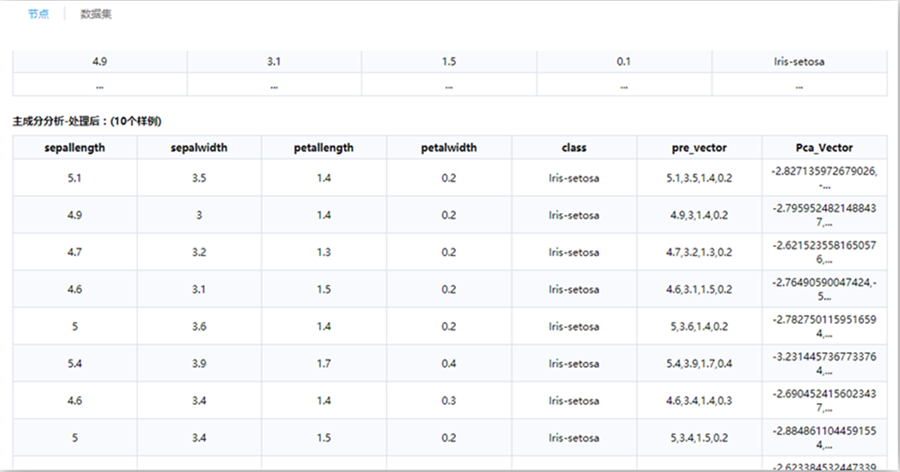Screen dimensions: 900x472
Task: Click the class column header
Action: click(574, 148)
